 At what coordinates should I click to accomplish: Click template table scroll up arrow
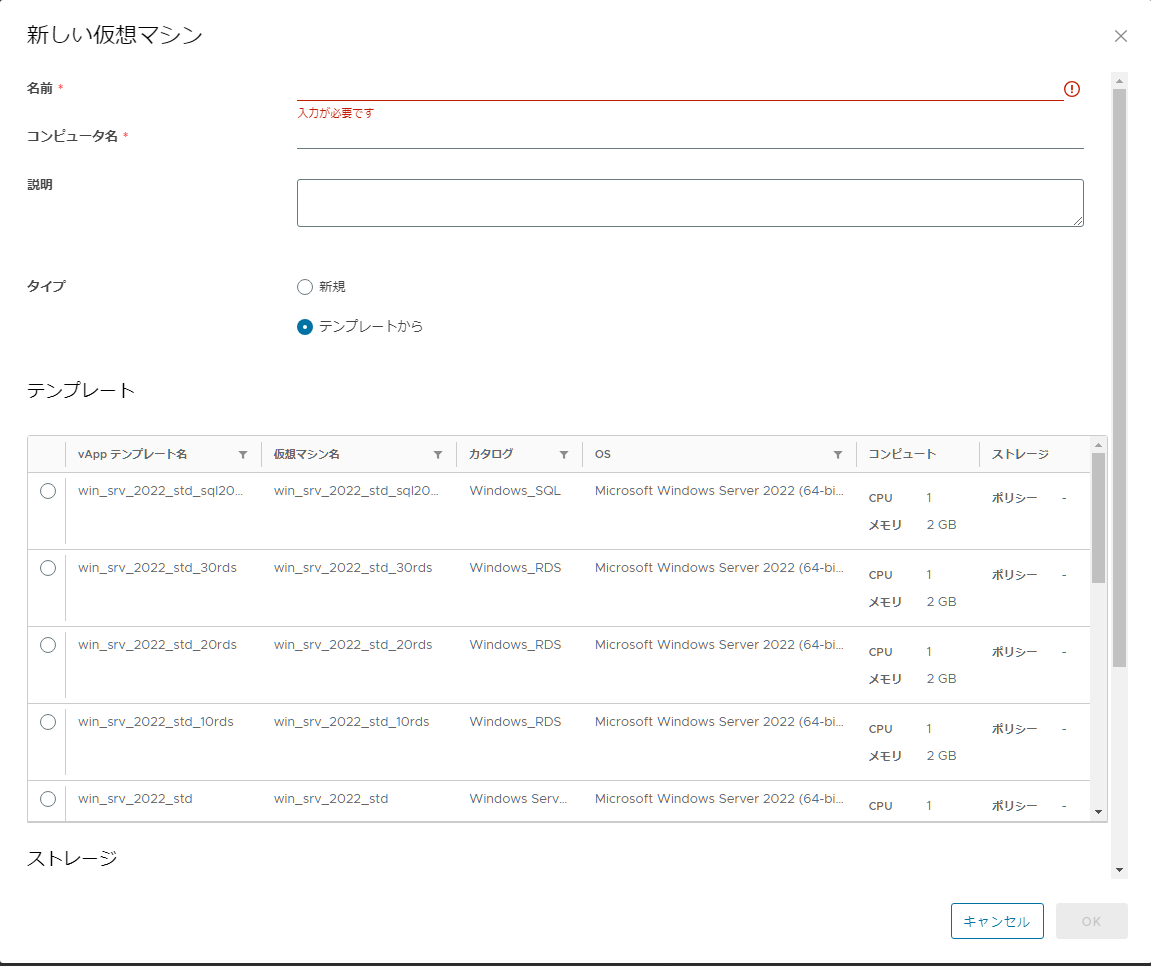click(x=1098, y=445)
